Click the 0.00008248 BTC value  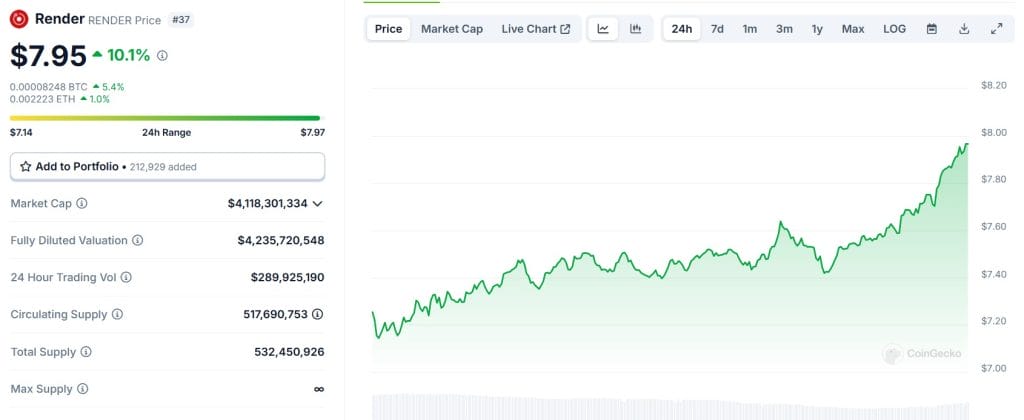(x=48, y=87)
